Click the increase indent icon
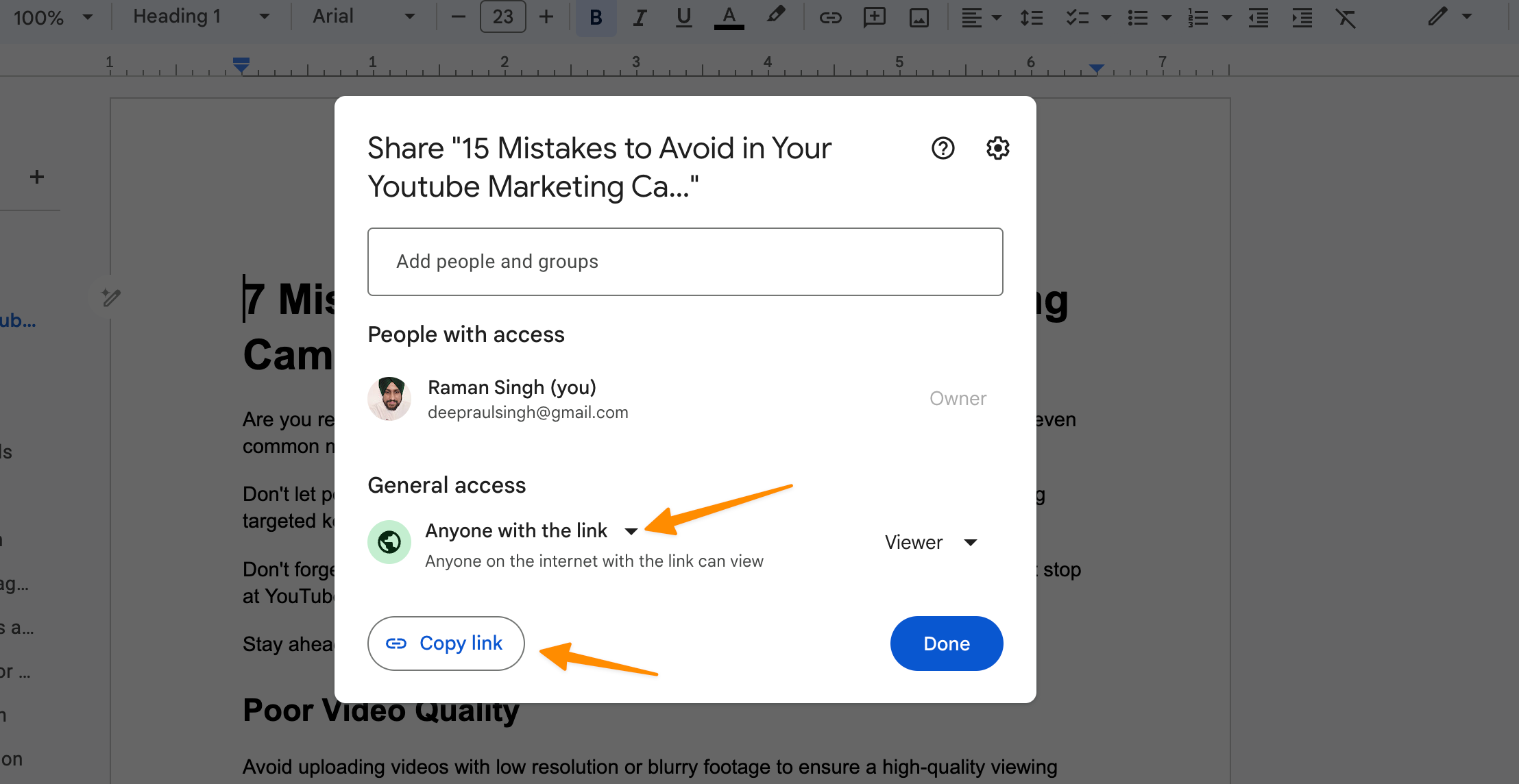 tap(1302, 17)
